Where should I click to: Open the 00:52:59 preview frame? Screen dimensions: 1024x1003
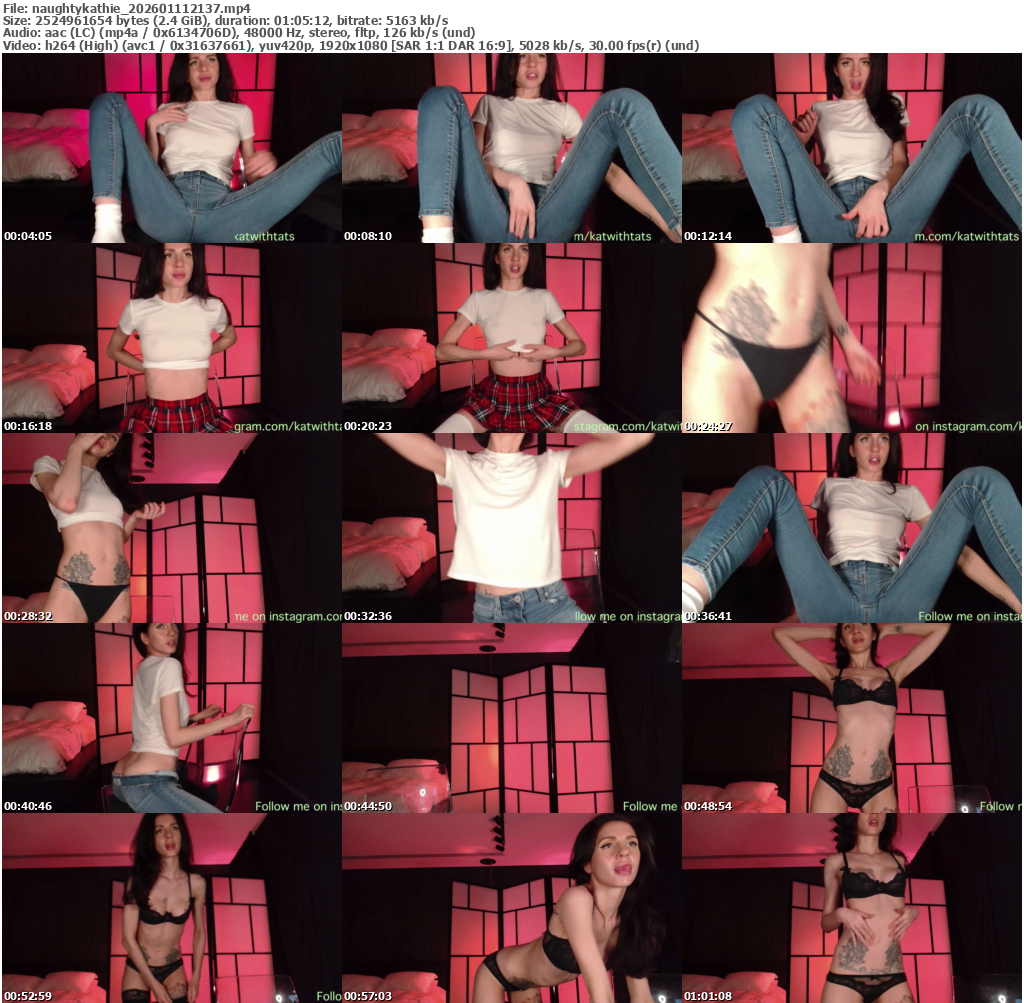point(171,908)
